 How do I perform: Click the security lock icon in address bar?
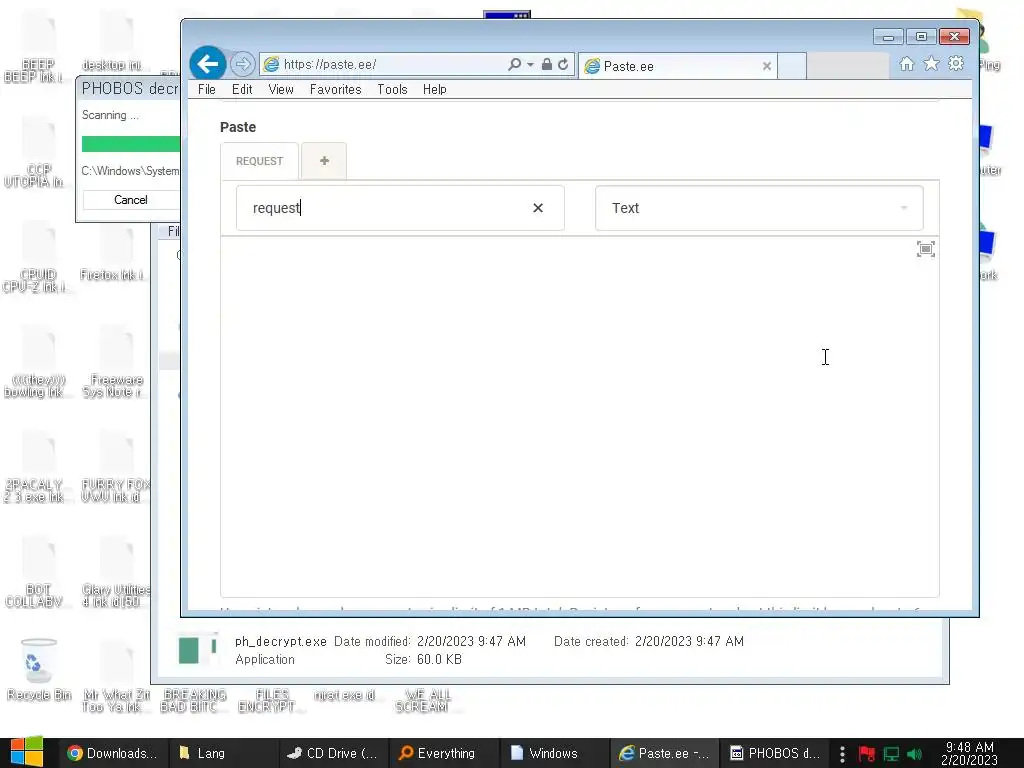pos(547,64)
